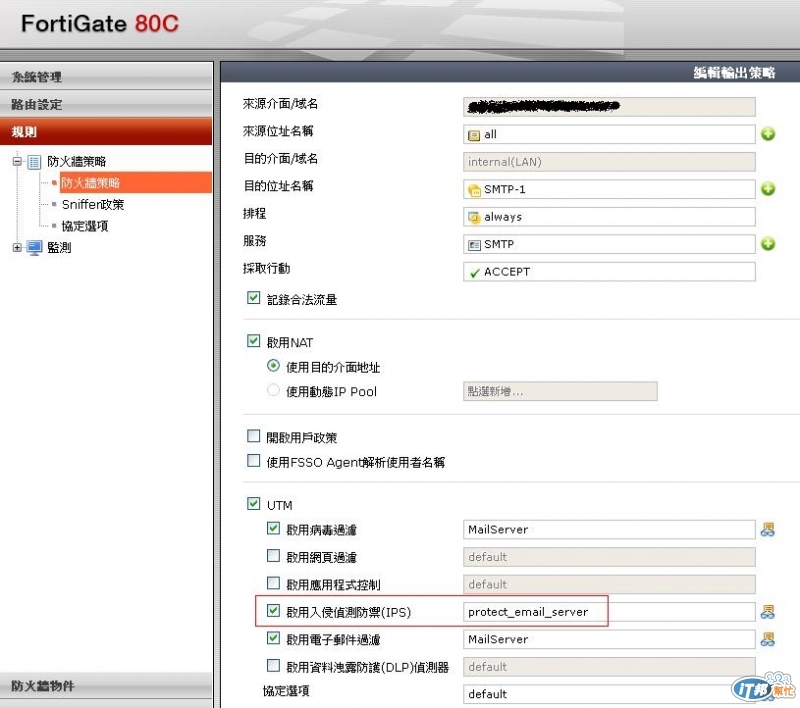Enable 開啟用戶政策 checkbox
The width and height of the screenshot is (800, 708).
click(254, 436)
